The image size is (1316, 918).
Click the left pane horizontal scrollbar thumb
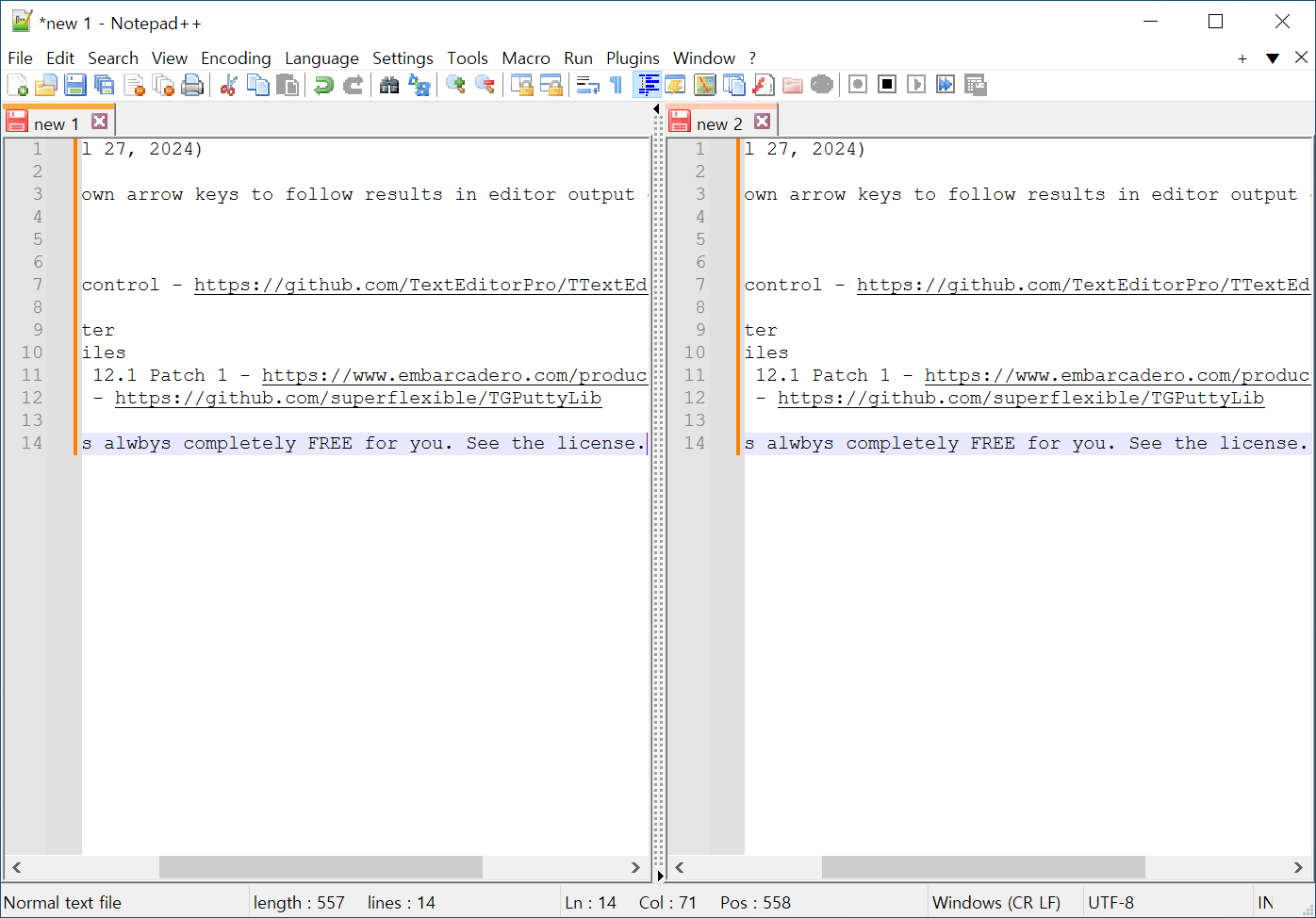click(x=321, y=867)
